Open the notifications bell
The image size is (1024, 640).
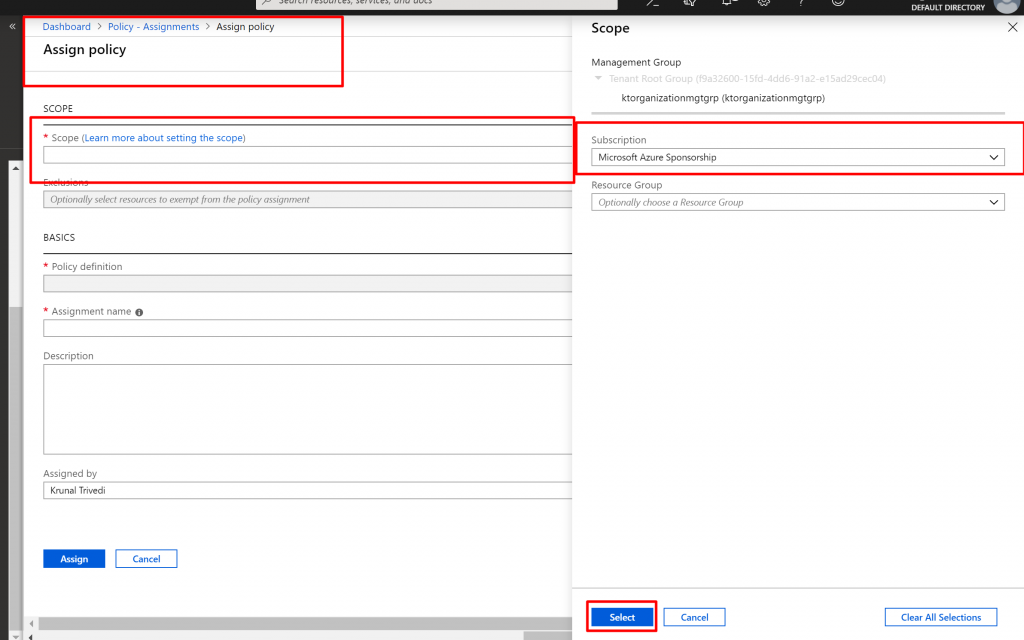click(729, 4)
